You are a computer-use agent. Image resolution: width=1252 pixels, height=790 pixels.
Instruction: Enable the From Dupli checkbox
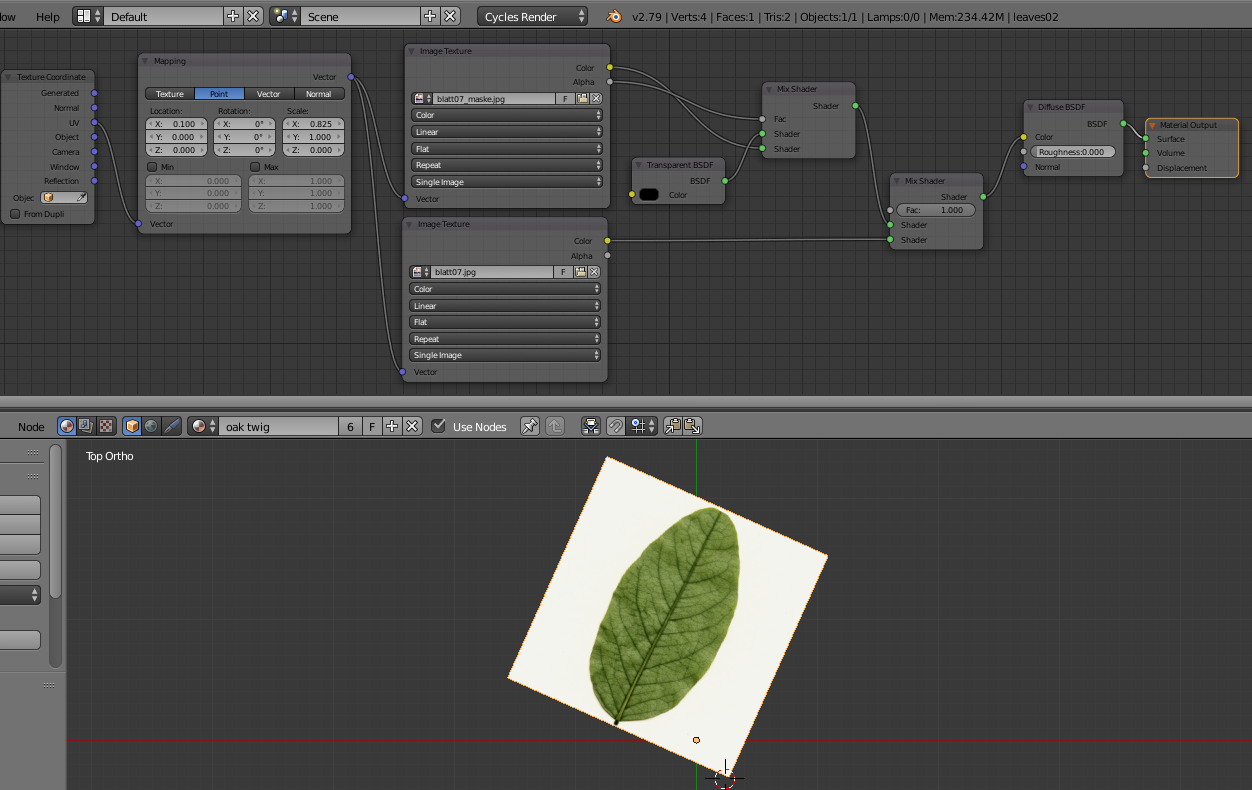click(15, 214)
